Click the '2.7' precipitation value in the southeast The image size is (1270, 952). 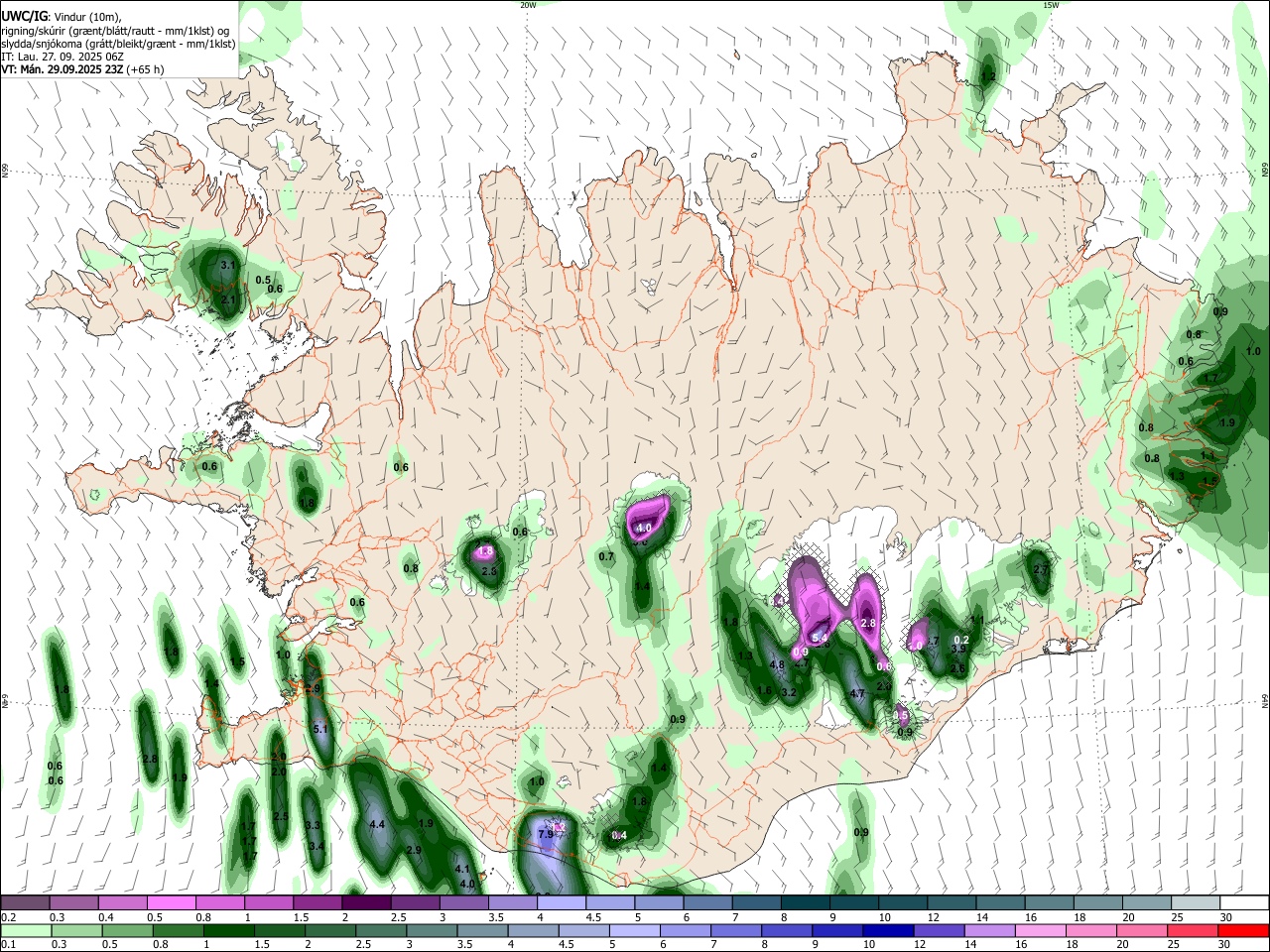click(1041, 570)
